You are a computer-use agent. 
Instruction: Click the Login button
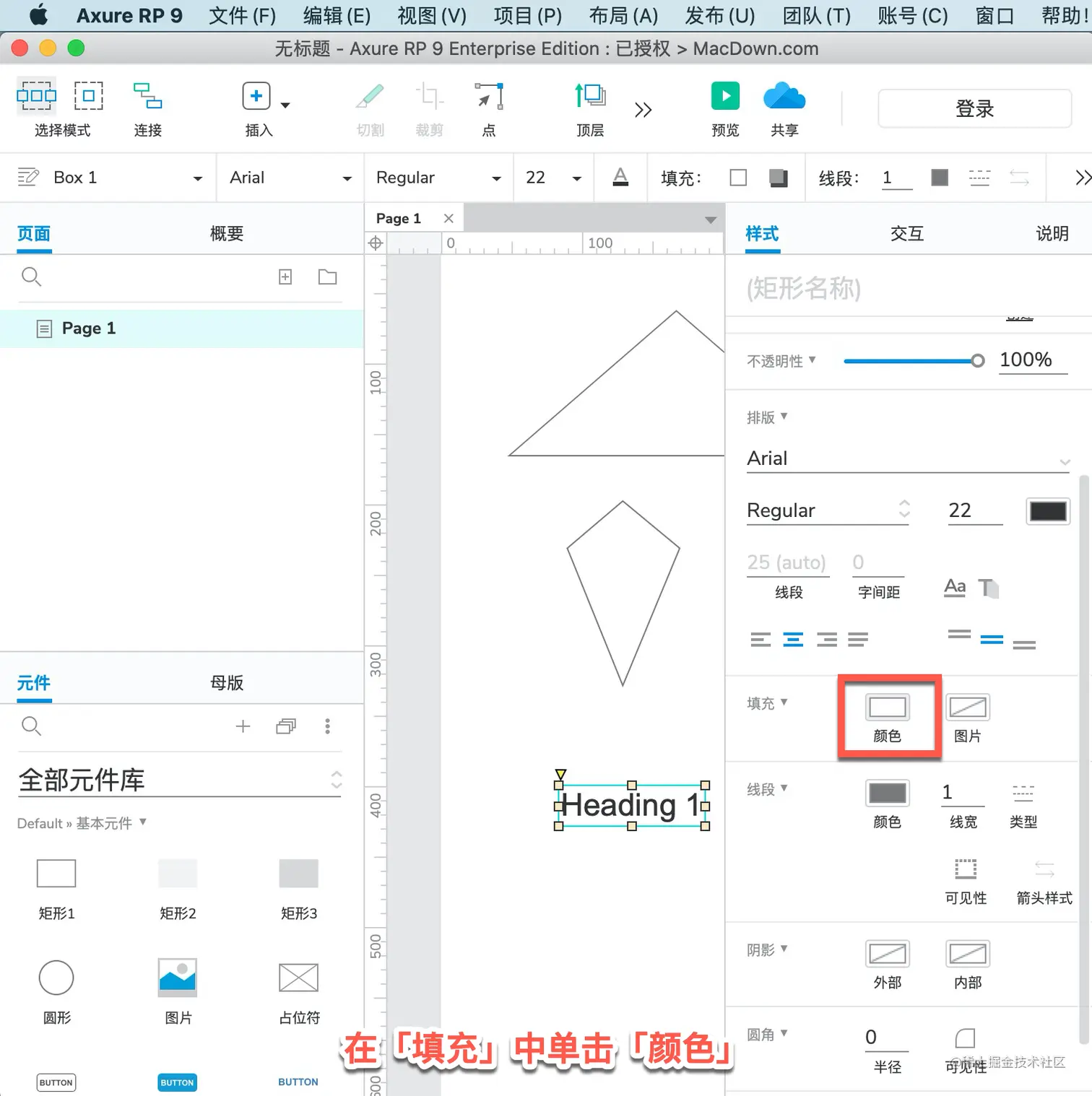(974, 108)
